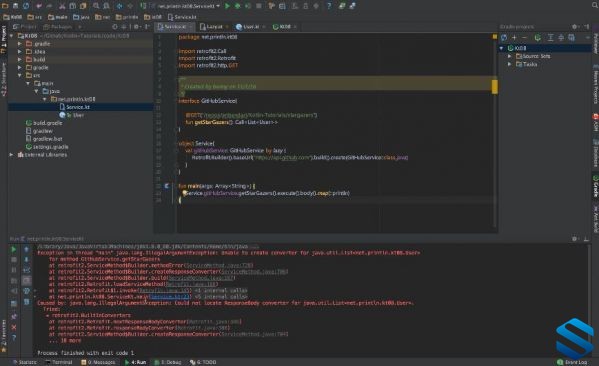
Task: Click the plus icon in Gradle panel
Action: click(514, 37)
